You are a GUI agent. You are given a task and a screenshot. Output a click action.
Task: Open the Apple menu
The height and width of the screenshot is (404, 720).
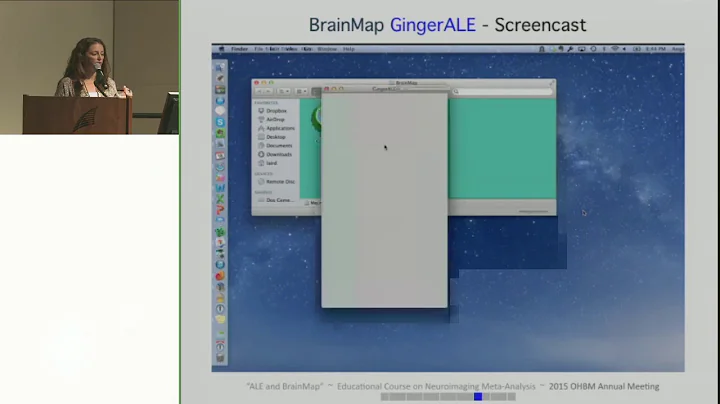click(221, 49)
